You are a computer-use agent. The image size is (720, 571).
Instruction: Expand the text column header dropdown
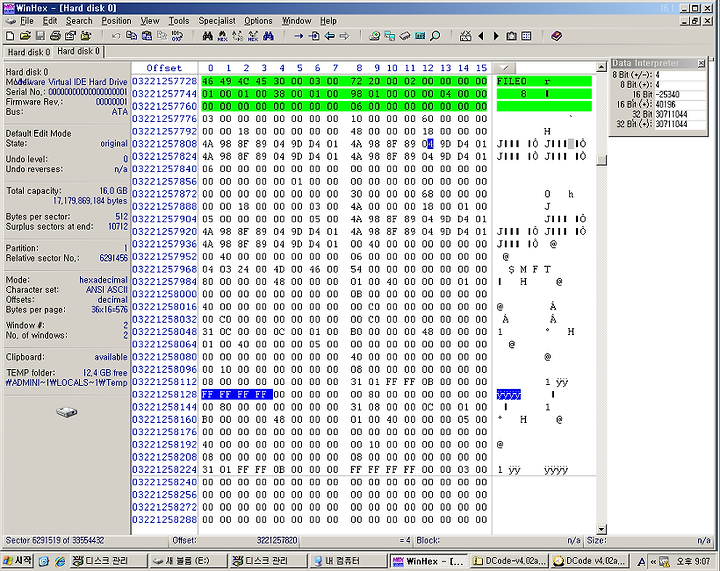point(504,68)
